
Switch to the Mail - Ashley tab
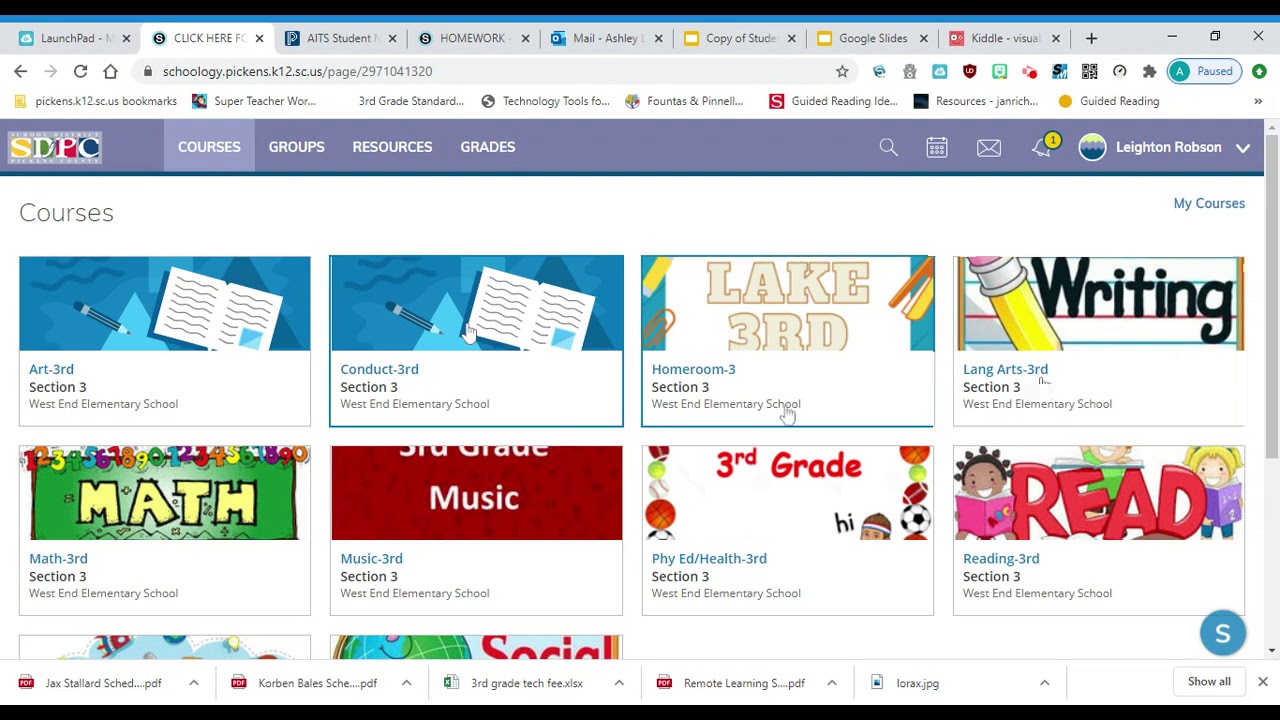point(605,38)
